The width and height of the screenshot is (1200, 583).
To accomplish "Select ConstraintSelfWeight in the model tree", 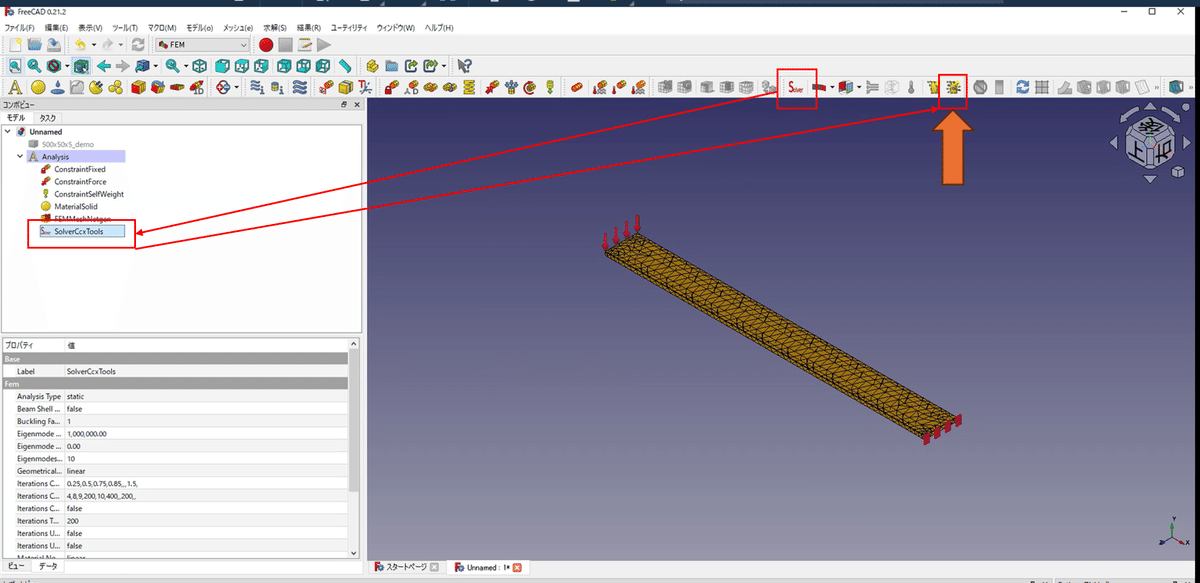I will 89,194.
